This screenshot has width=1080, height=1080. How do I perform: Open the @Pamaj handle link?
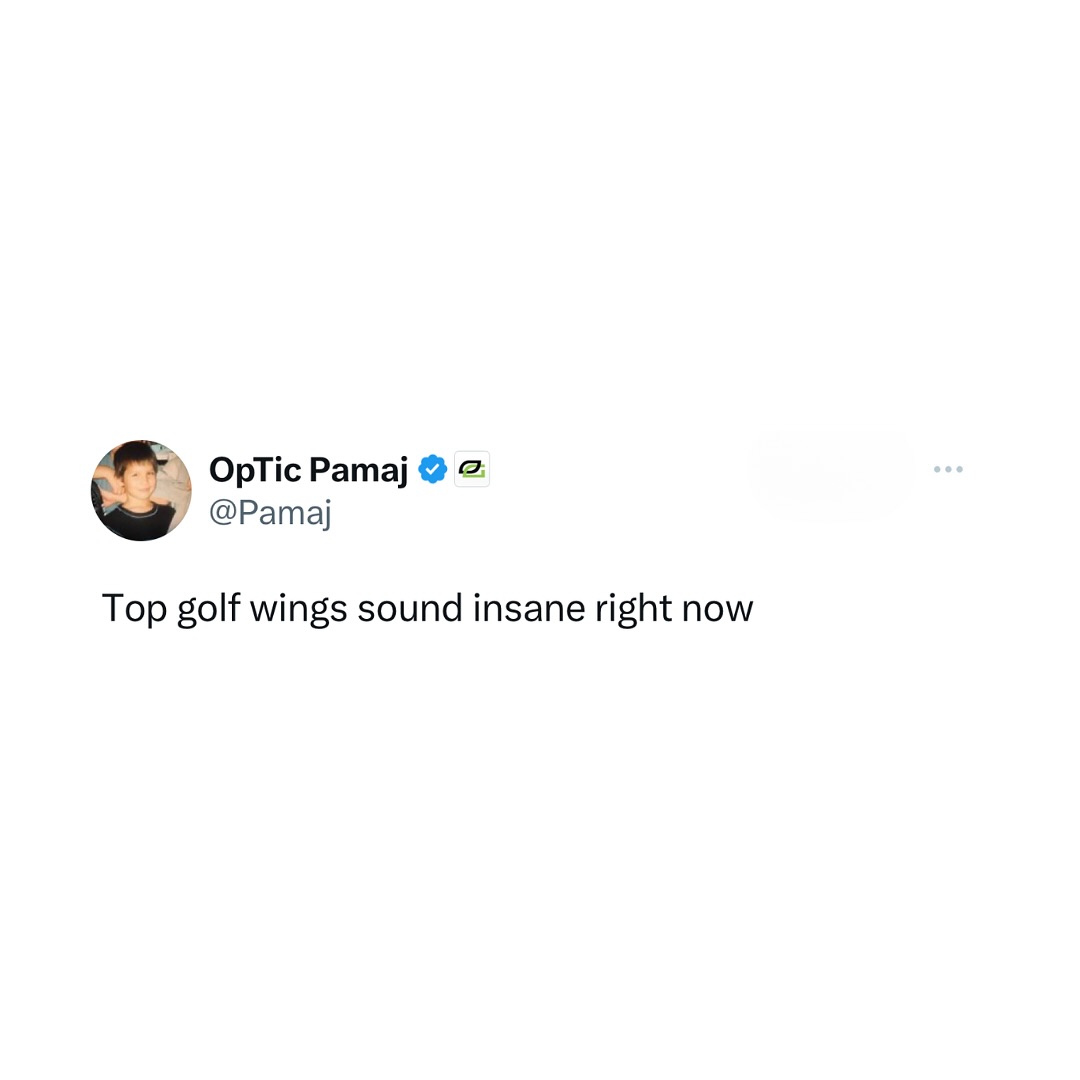(x=270, y=512)
